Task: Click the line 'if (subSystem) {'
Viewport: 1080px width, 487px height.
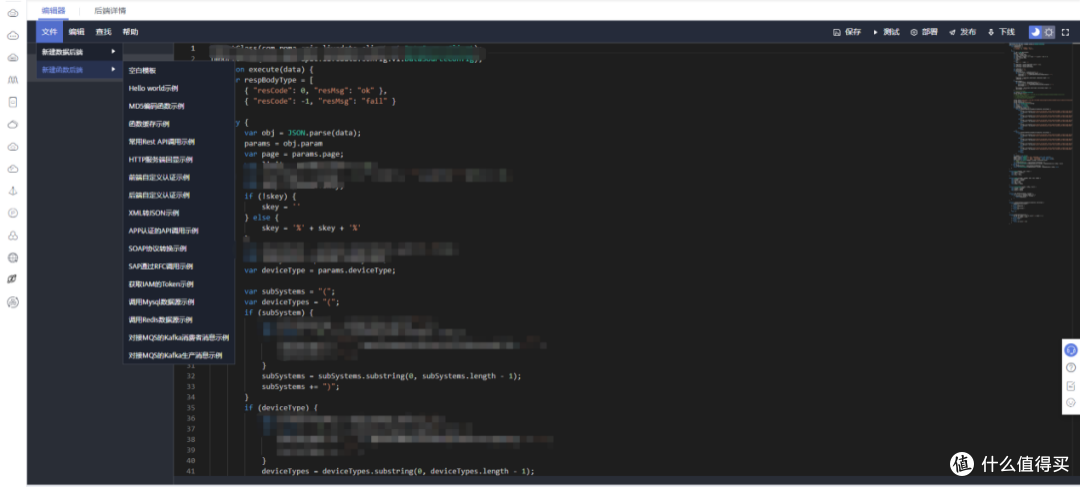Action: pos(278,313)
